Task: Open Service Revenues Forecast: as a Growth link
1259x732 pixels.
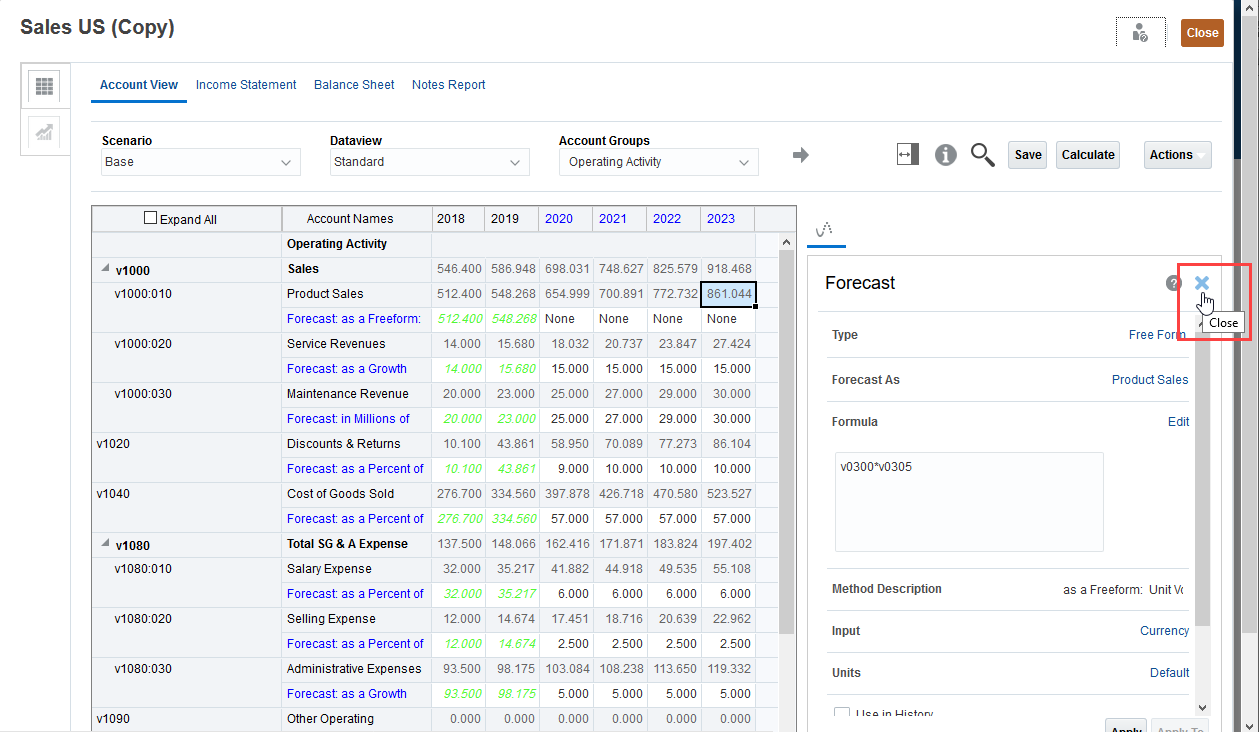Action: (x=346, y=369)
